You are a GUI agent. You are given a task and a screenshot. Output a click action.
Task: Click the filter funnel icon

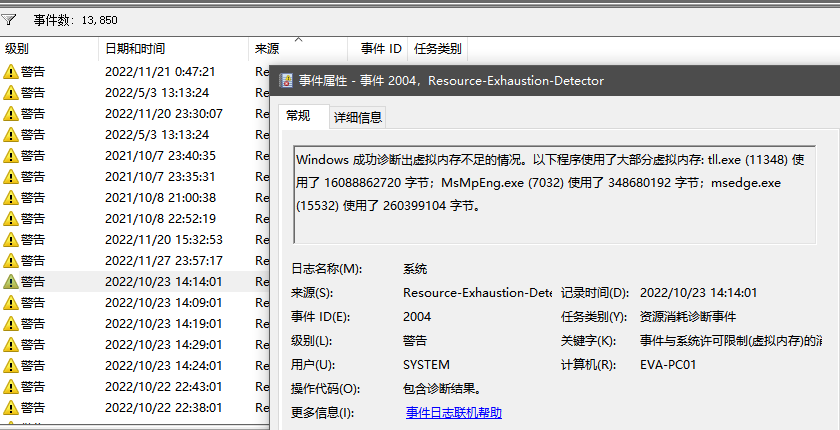tap(9, 19)
